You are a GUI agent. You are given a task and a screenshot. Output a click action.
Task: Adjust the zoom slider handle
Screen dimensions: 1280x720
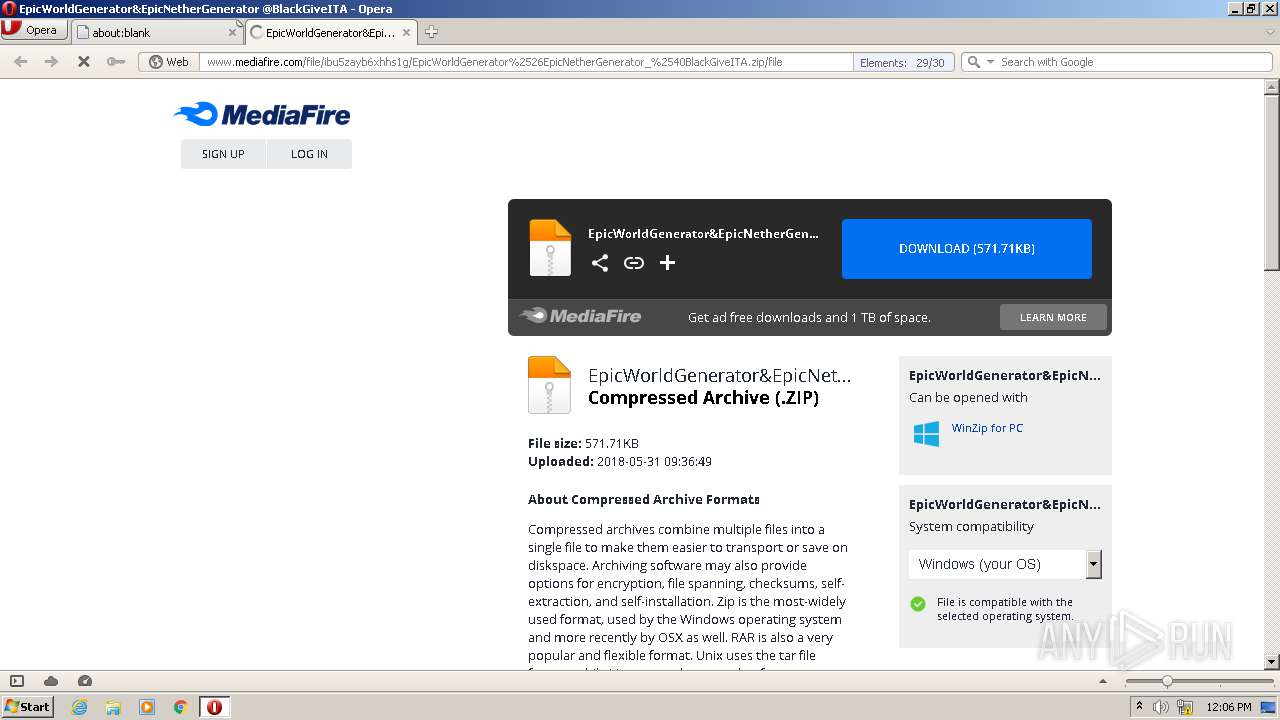(x=1166, y=681)
